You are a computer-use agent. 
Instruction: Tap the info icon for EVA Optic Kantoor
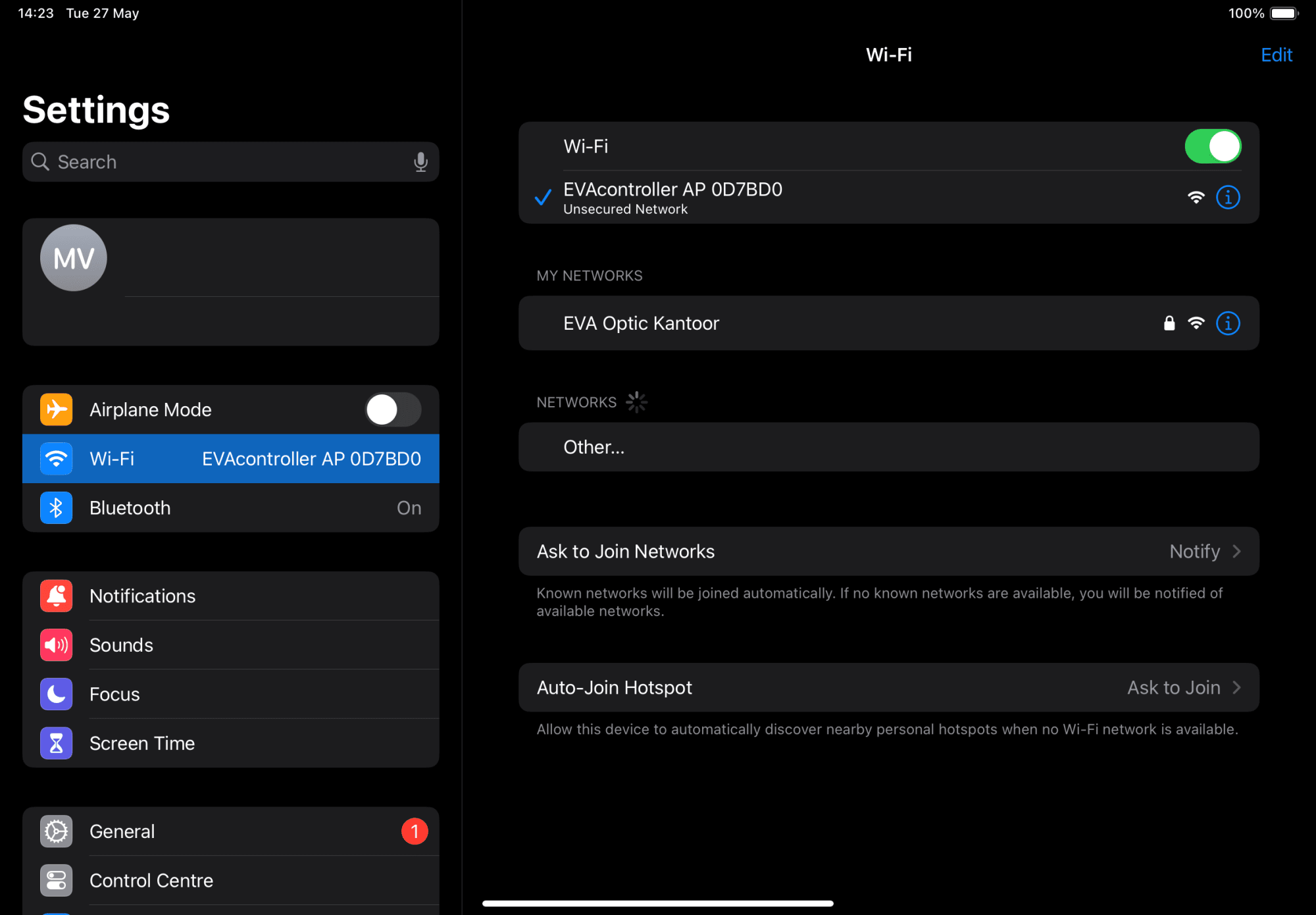[x=1228, y=323]
